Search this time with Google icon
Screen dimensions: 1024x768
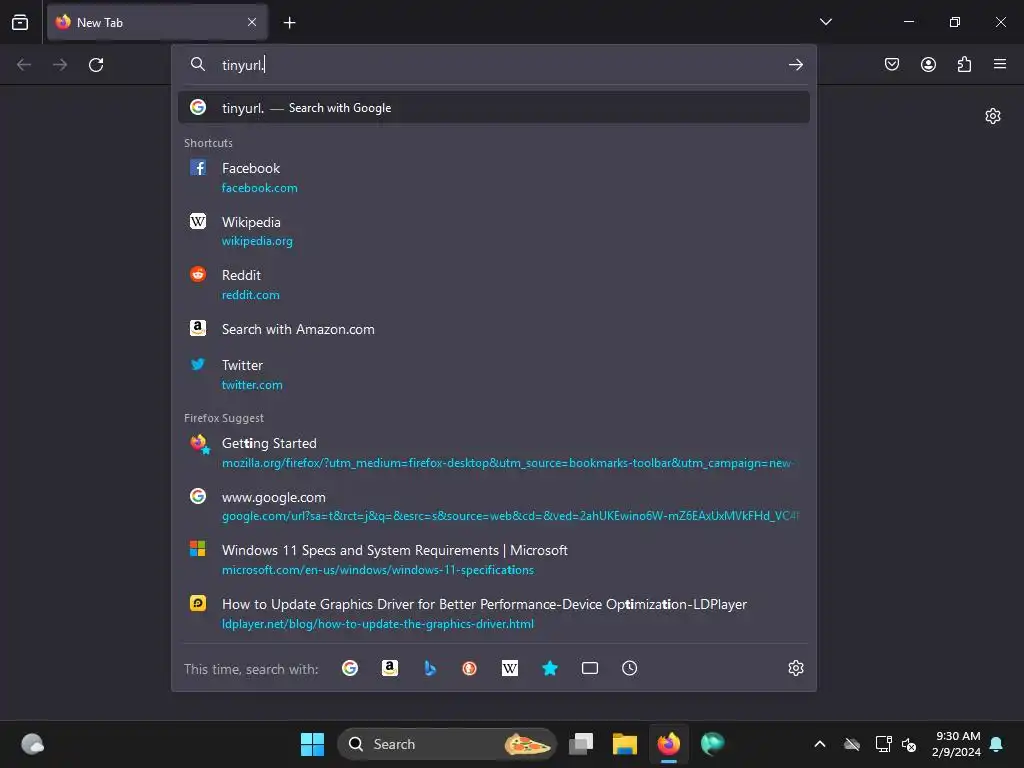350,668
